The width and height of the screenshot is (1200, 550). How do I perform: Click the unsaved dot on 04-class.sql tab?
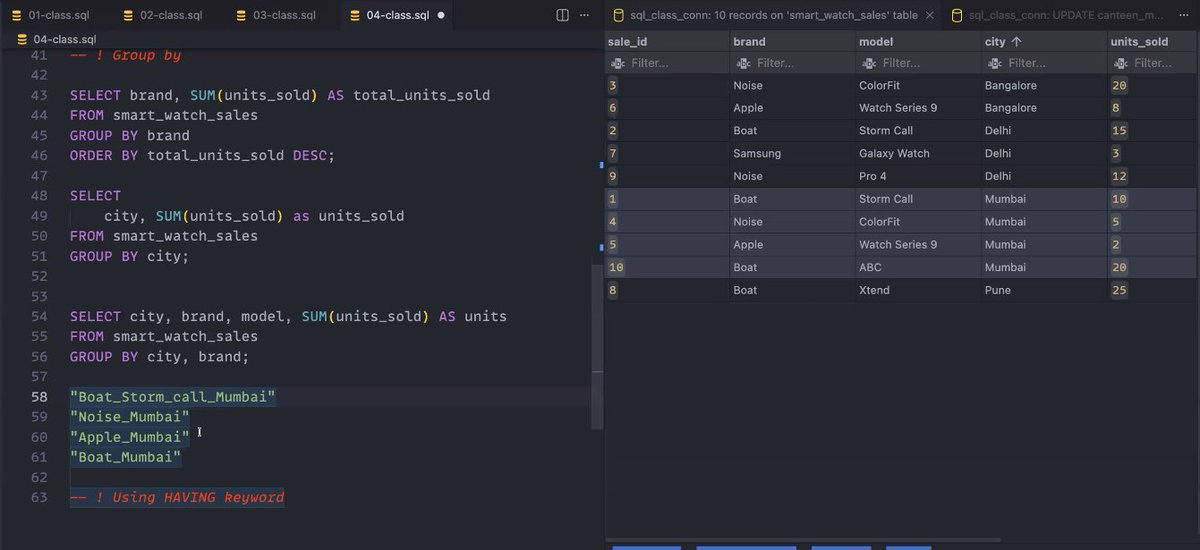[441, 16]
